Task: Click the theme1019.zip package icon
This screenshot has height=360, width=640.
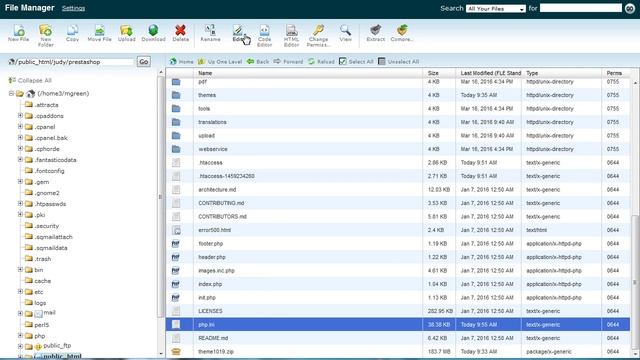Action: coord(176,351)
